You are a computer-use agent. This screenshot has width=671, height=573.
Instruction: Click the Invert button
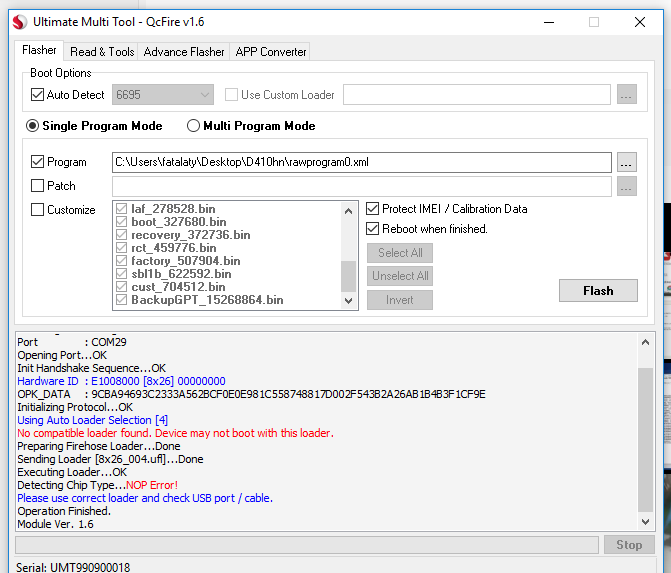click(400, 300)
